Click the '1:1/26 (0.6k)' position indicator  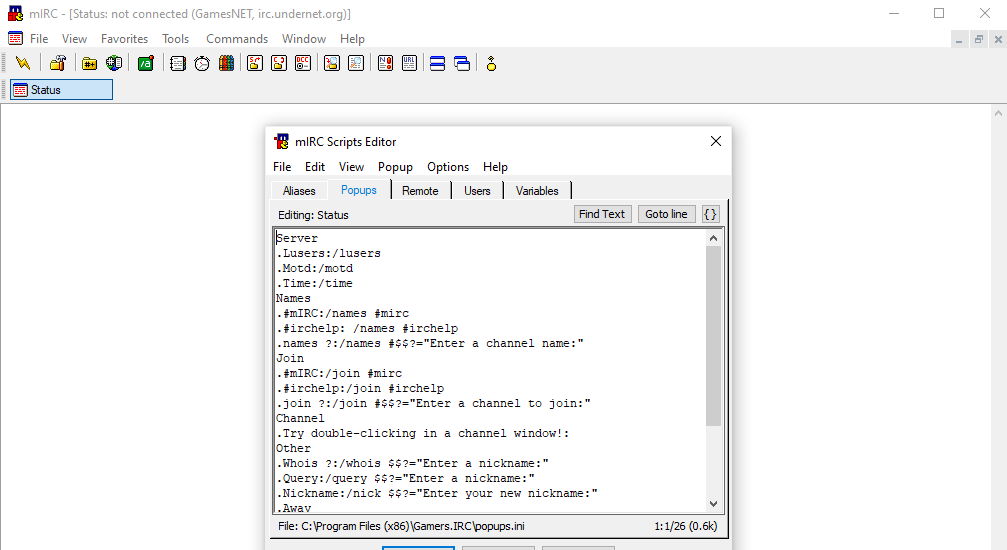pyautogui.click(x=686, y=526)
